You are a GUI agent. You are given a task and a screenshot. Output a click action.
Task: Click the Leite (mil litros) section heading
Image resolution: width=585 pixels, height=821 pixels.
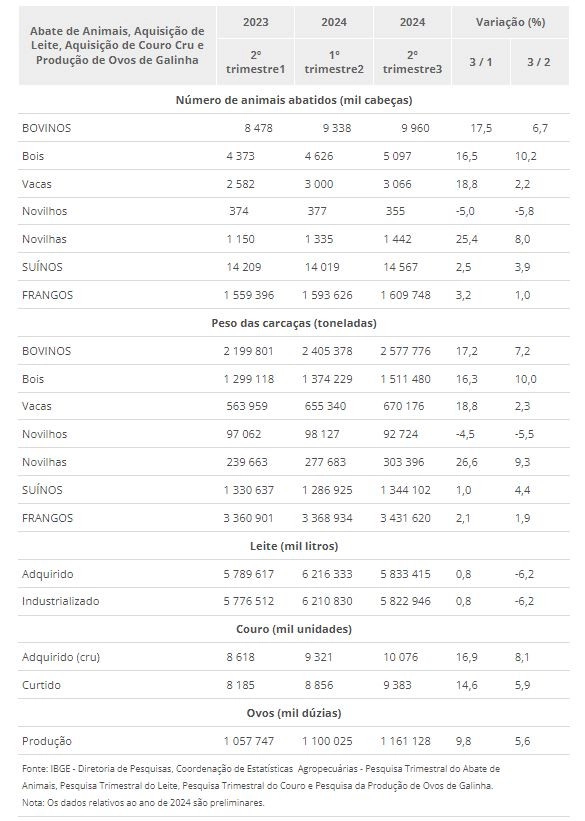[294, 546]
